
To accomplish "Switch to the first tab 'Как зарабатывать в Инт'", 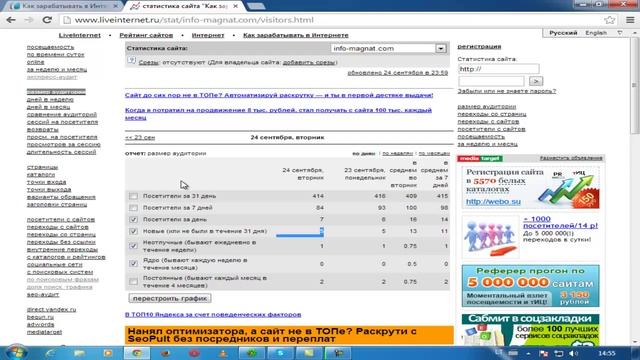I will 63,6.
